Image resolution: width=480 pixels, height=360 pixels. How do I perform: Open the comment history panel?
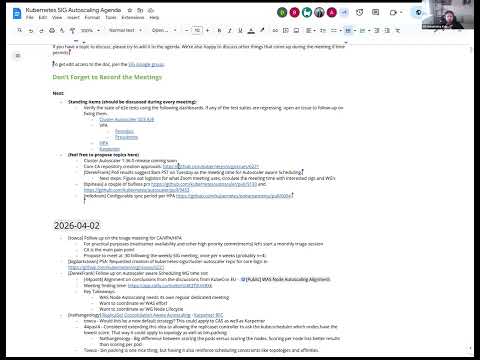point(375,13)
